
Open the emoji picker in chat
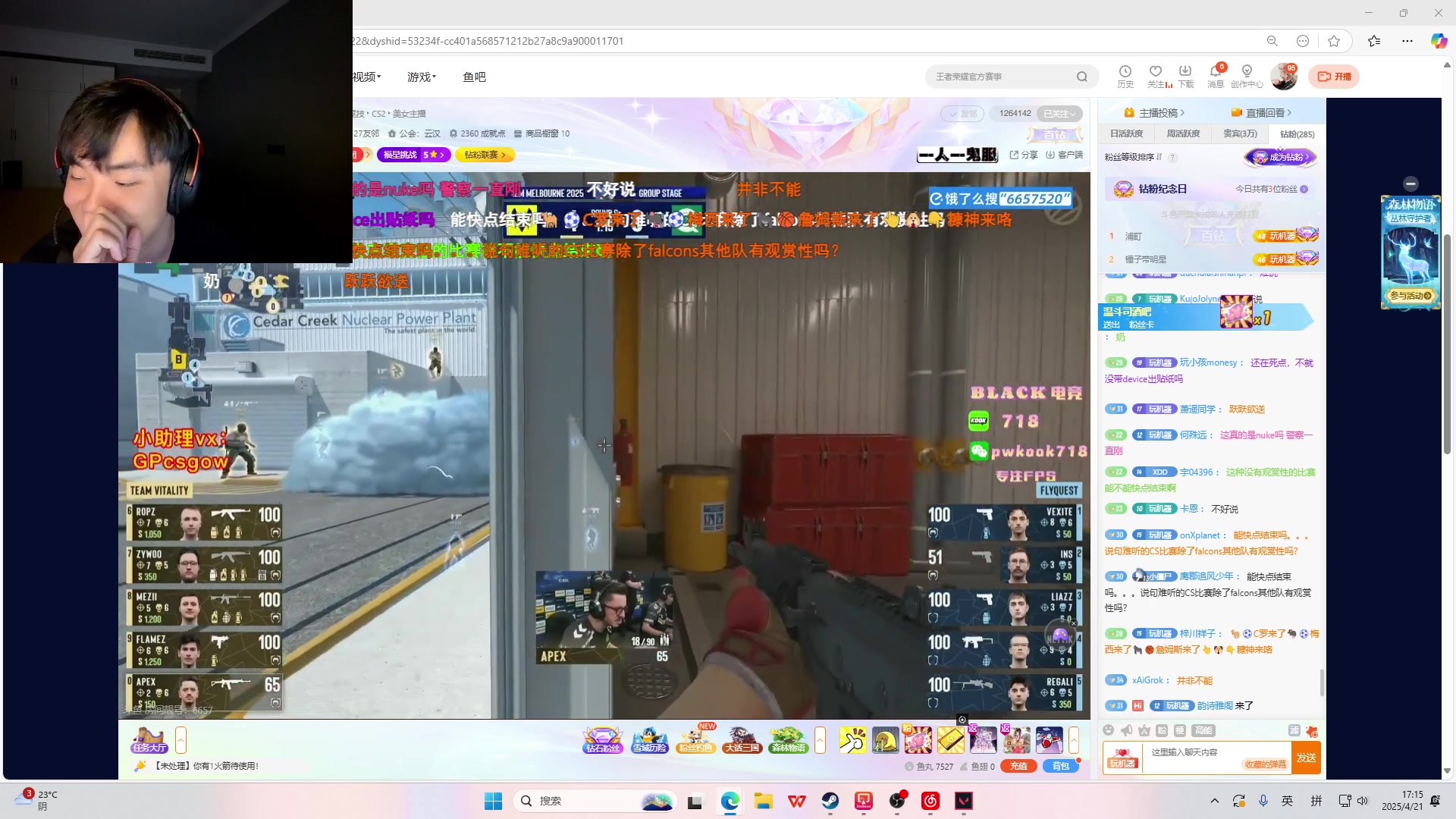coord(1109,730)
